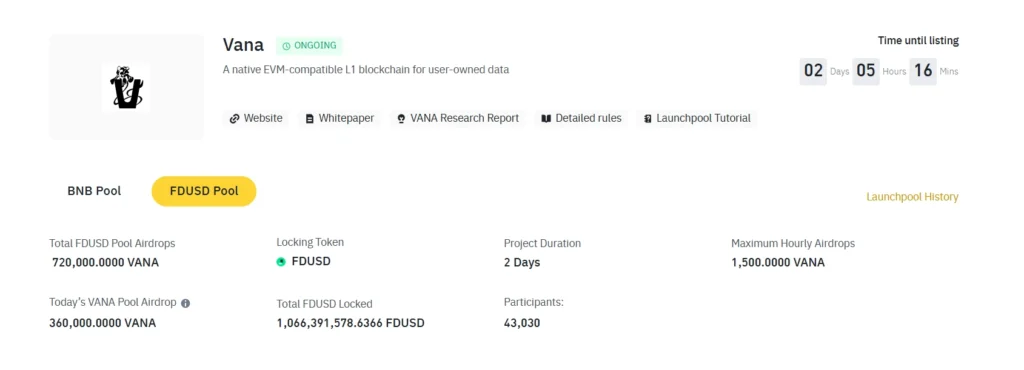Click the Vana project title
The image size is (1024, 370).
[244, 45]
